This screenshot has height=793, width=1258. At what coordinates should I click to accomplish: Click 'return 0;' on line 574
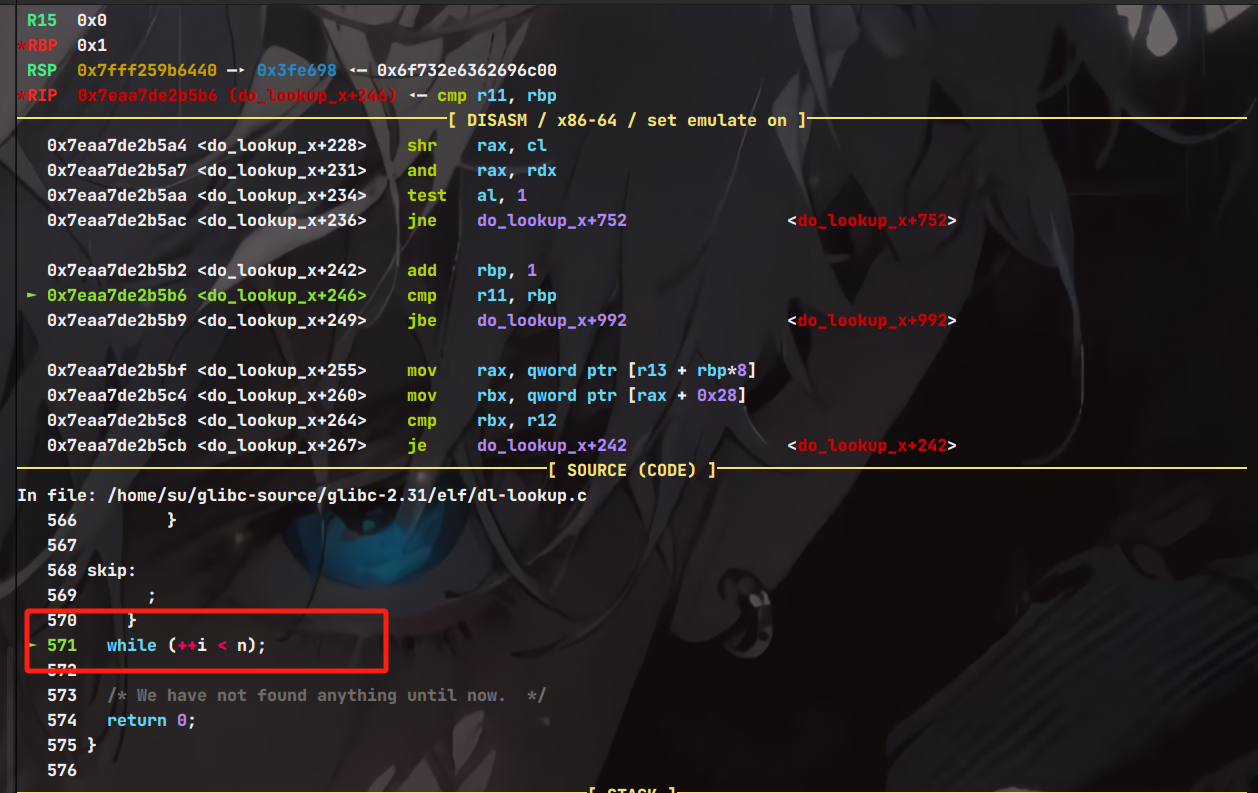click(x=152, y=720)
